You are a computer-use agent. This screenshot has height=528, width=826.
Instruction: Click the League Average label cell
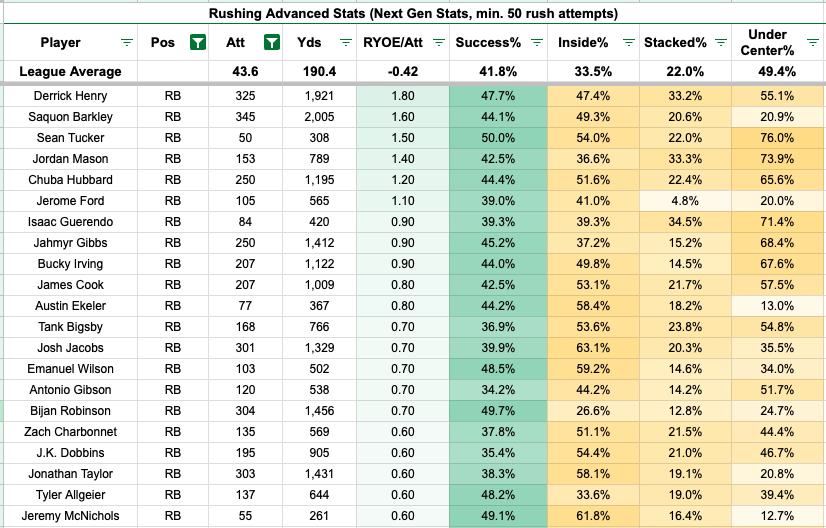click(x=71, y=72)
